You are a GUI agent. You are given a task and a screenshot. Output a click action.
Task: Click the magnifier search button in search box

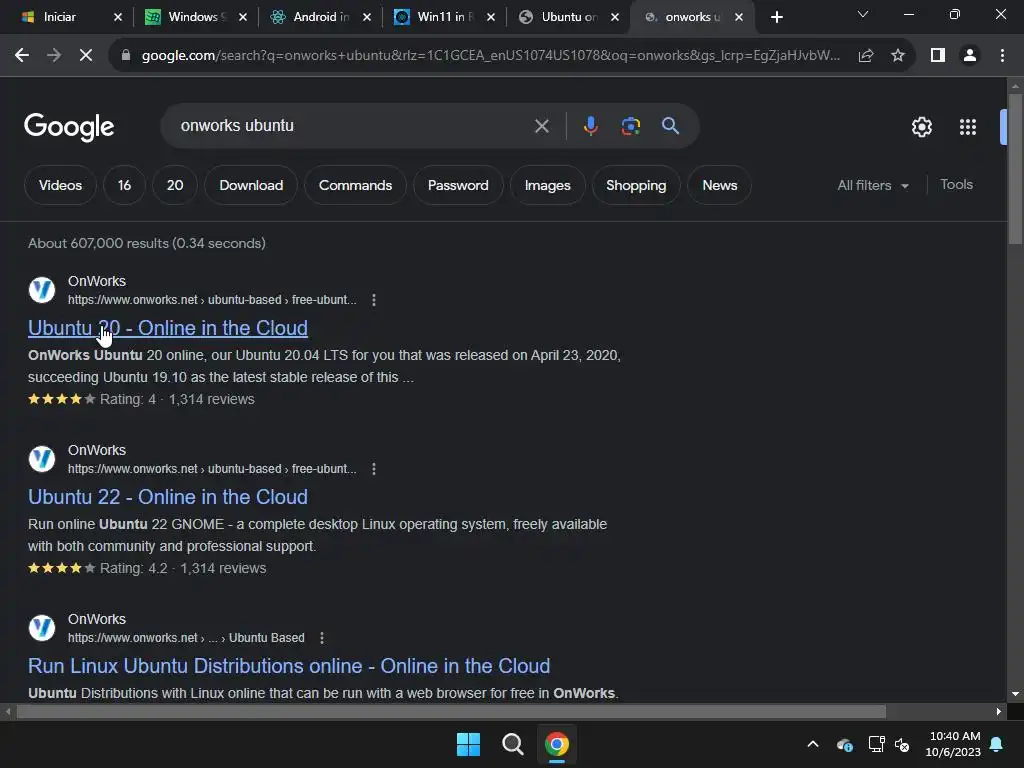click(x=671, y=125)
